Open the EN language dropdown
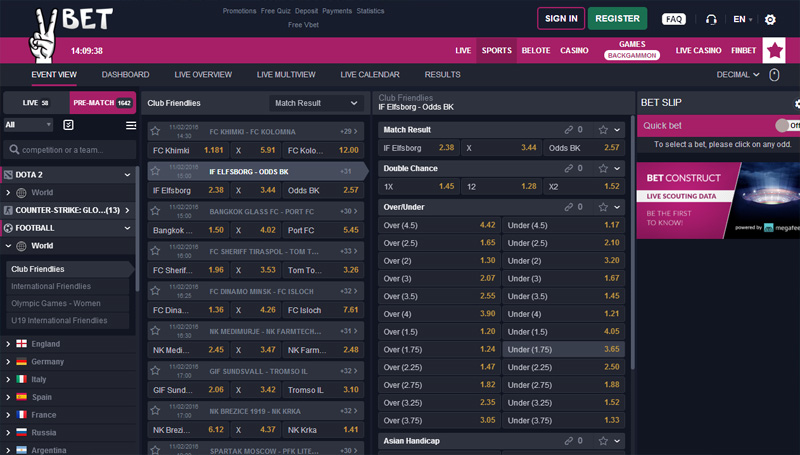This screenshot has width=800, height=455. [x=743, y=19]
